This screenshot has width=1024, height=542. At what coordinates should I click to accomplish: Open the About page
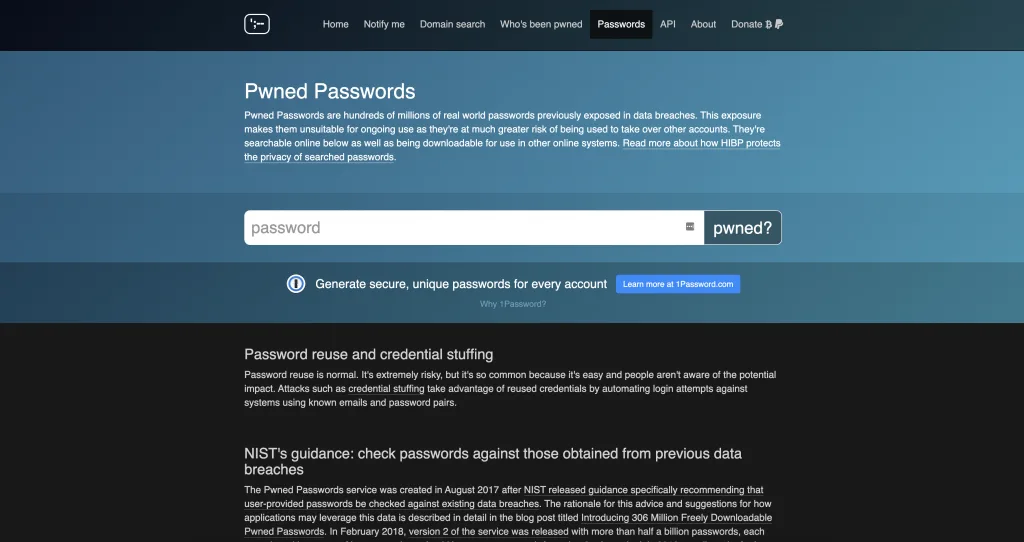point(703,24)
